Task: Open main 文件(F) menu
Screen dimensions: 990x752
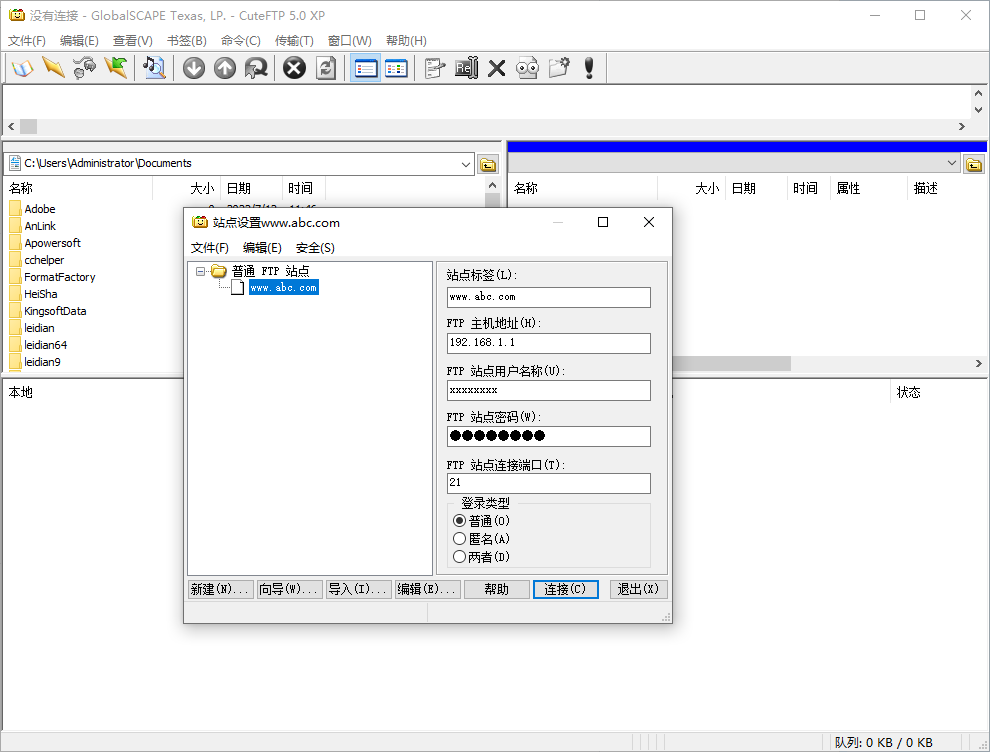Action: tap(27, 40)
